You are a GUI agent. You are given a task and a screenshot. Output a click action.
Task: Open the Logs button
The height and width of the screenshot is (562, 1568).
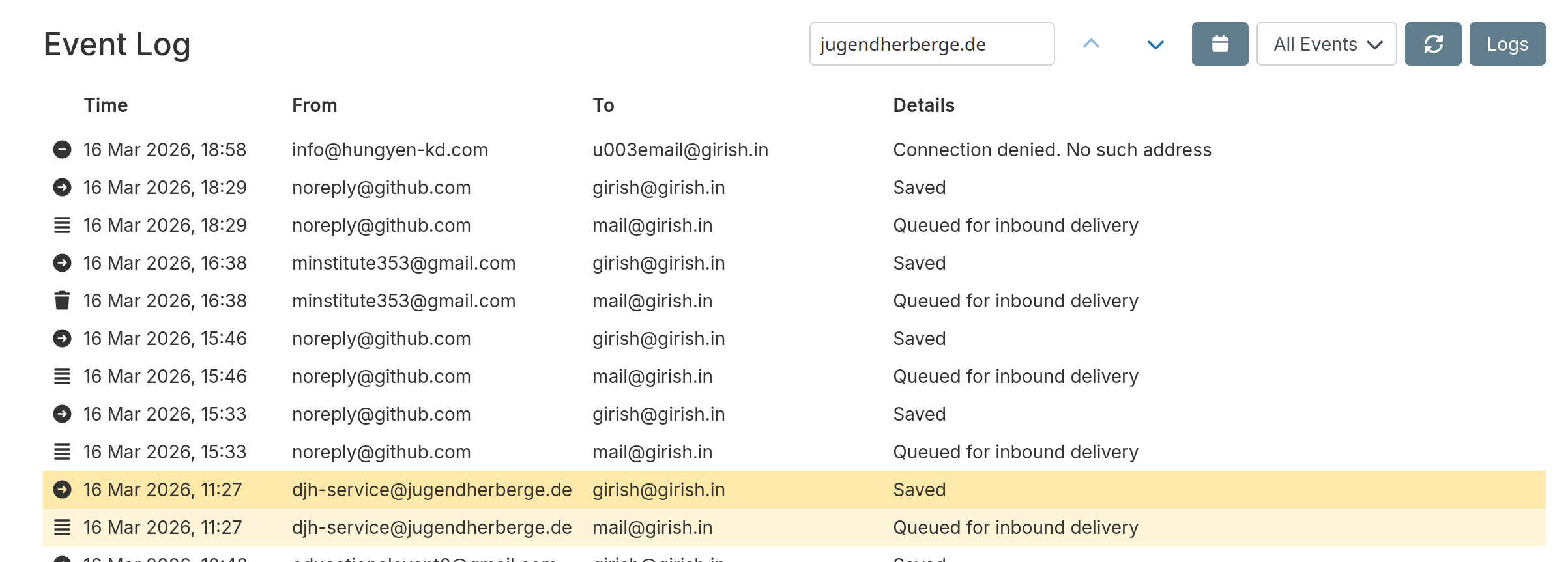tap(1507, 44)
